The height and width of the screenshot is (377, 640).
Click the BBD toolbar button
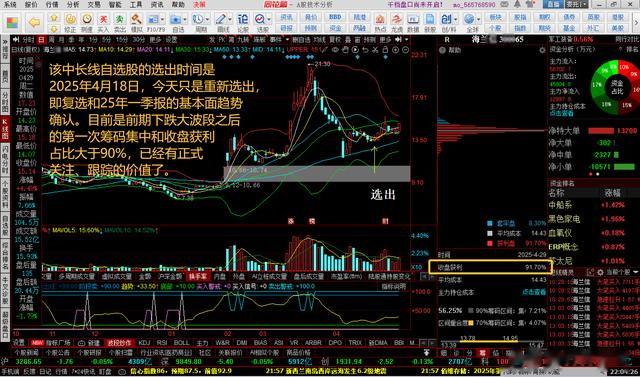pyautogui.click(x=336, y=18)
